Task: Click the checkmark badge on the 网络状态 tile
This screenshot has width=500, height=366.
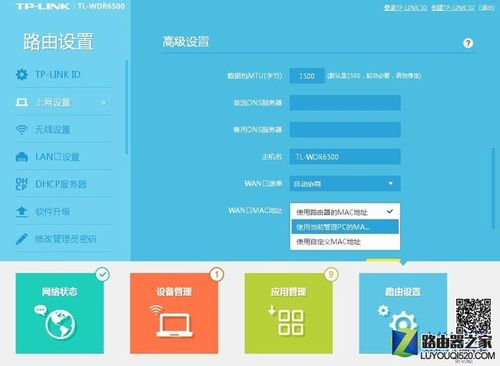Action: 103,274
